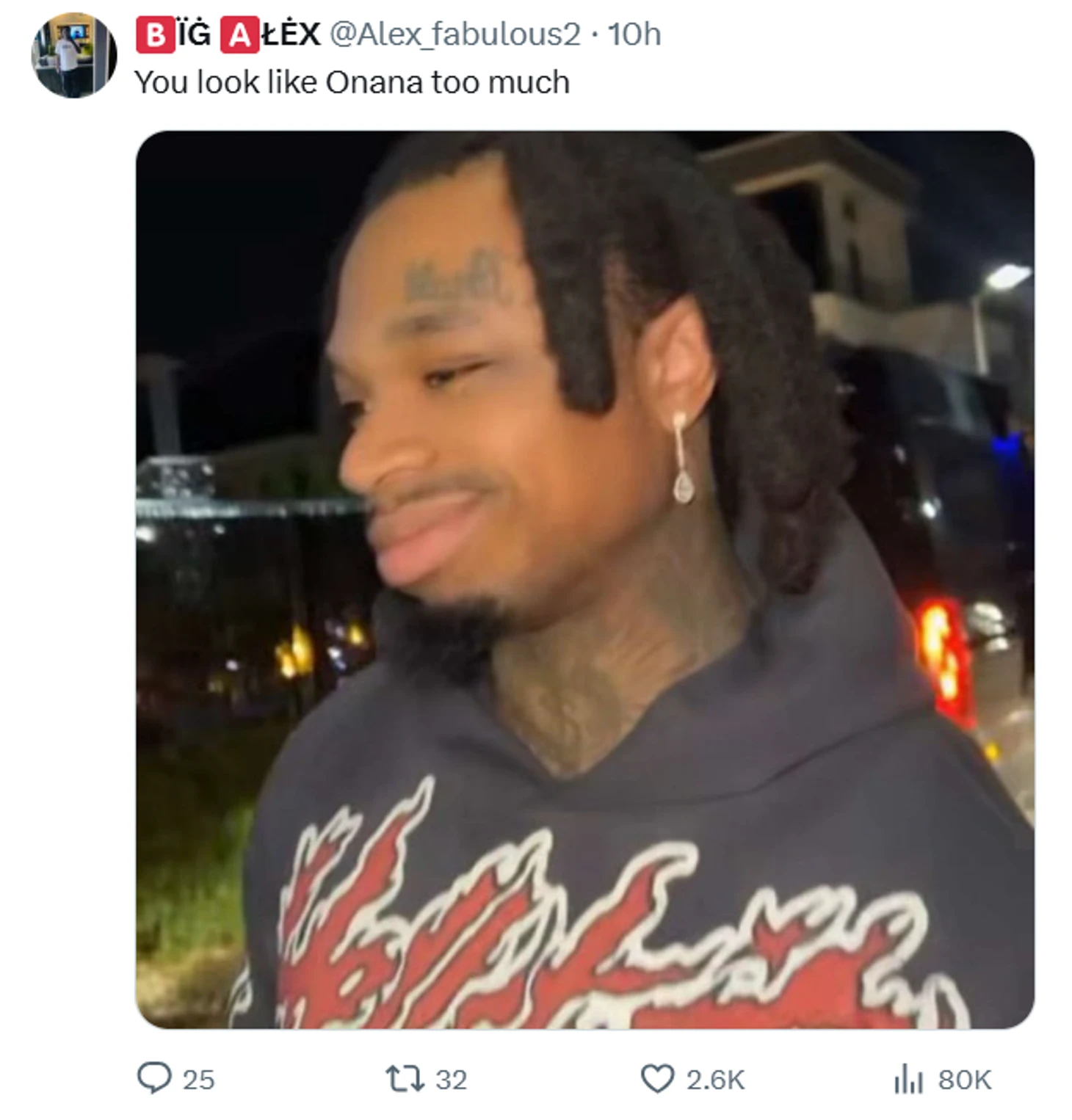The width and height of the screenshot is (1072, 1120).
Task: Click the 80K views count
Action: (965, 1080)
